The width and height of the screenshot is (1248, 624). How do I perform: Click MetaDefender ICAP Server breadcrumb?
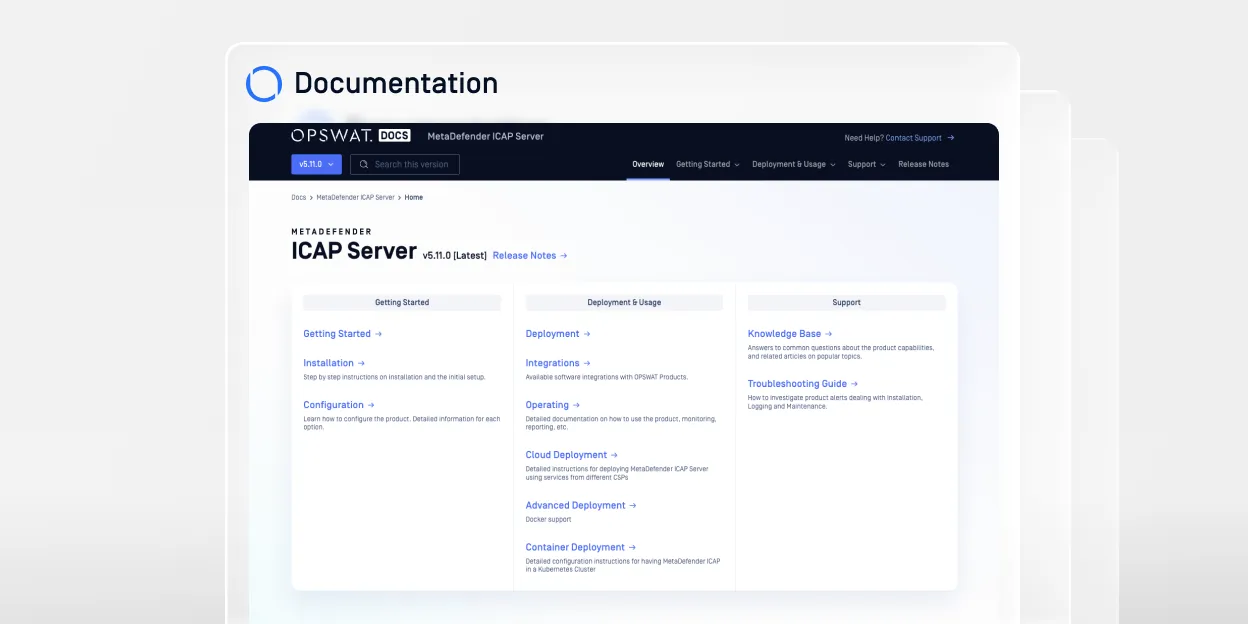355,197
